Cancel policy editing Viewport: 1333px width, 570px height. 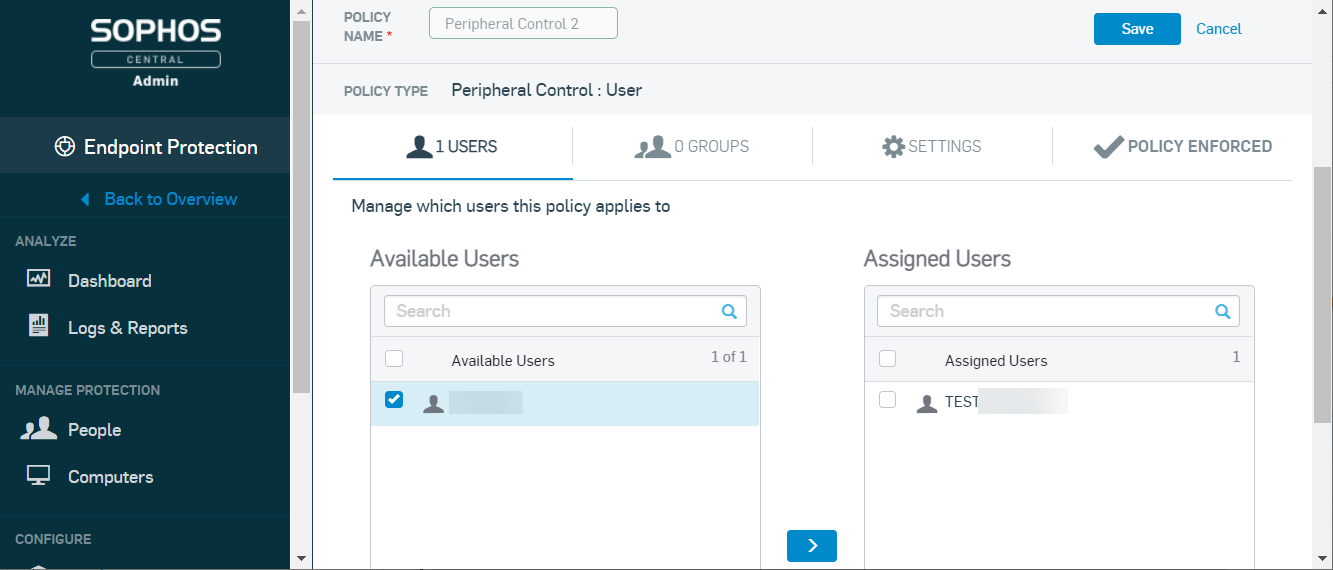[x=1218, y=29]
